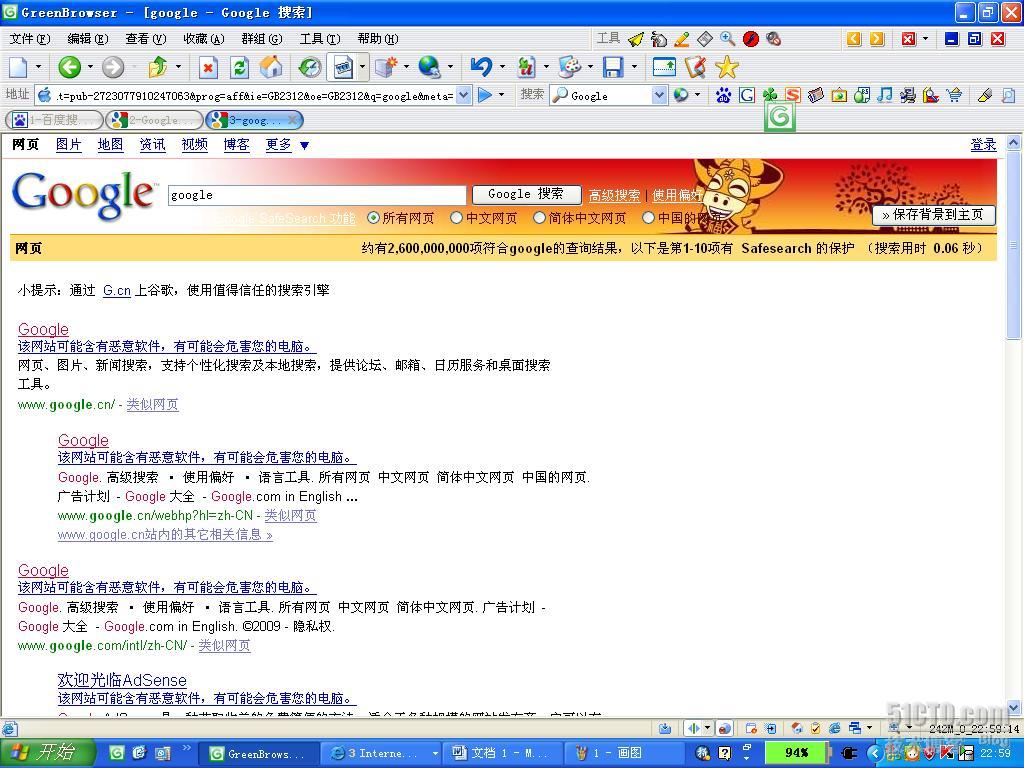Click the New blank page icon
1024x768 pixels.
pos(18,67)
